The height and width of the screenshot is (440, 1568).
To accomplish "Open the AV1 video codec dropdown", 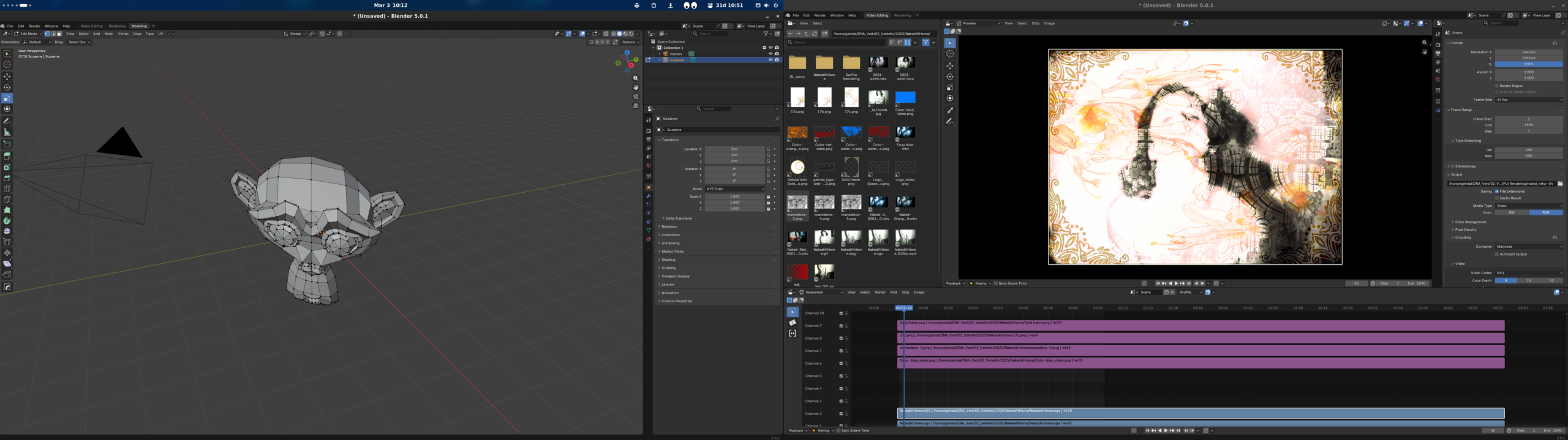I will pos(1529,273).
